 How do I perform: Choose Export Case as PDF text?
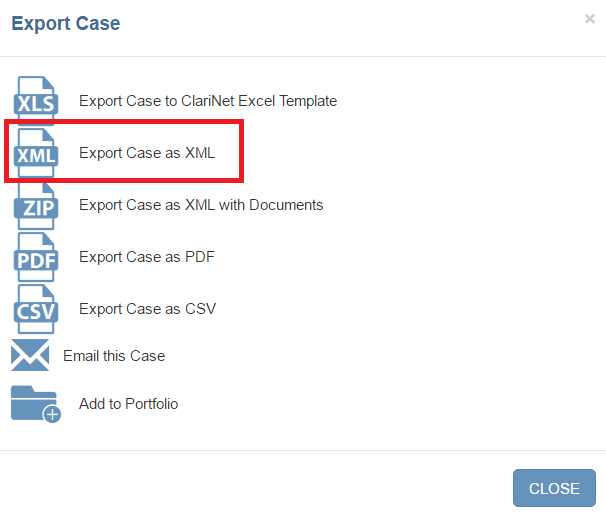point(147,257)
